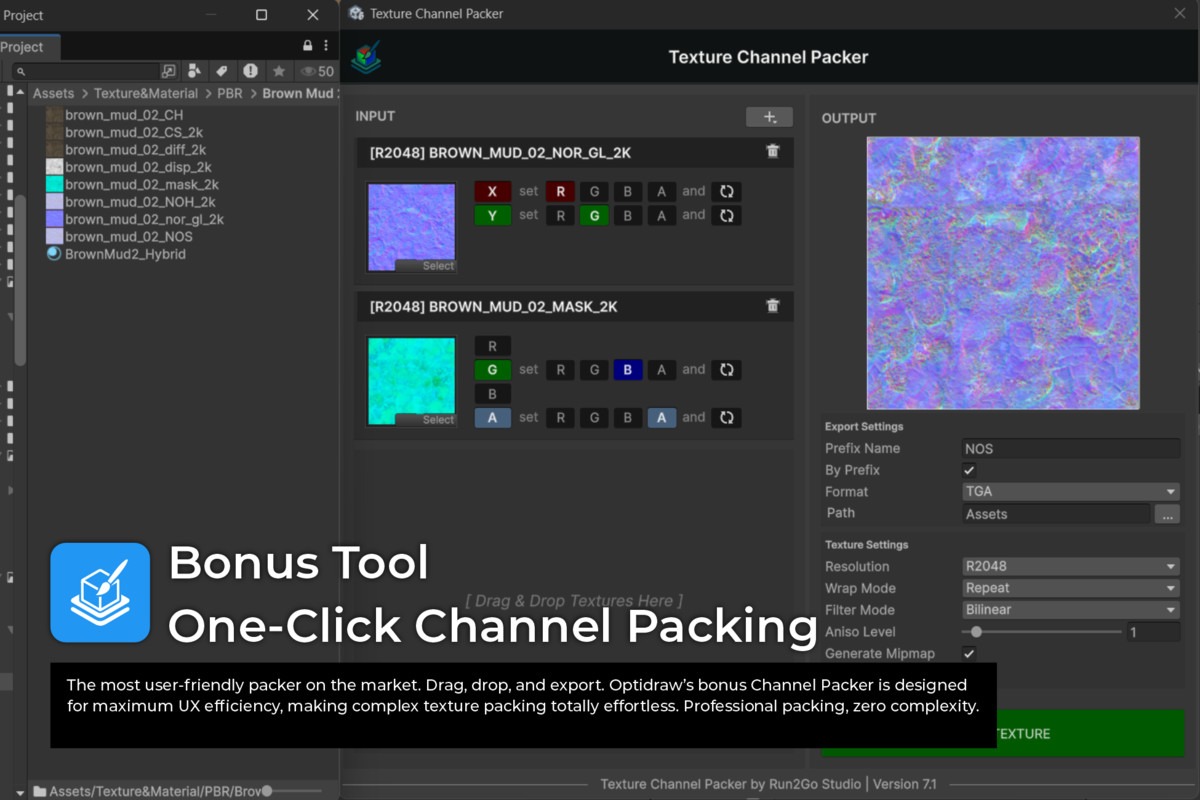
Task: Open the Bonus Tool blue app icon
Action: click(x=100, y=592)
